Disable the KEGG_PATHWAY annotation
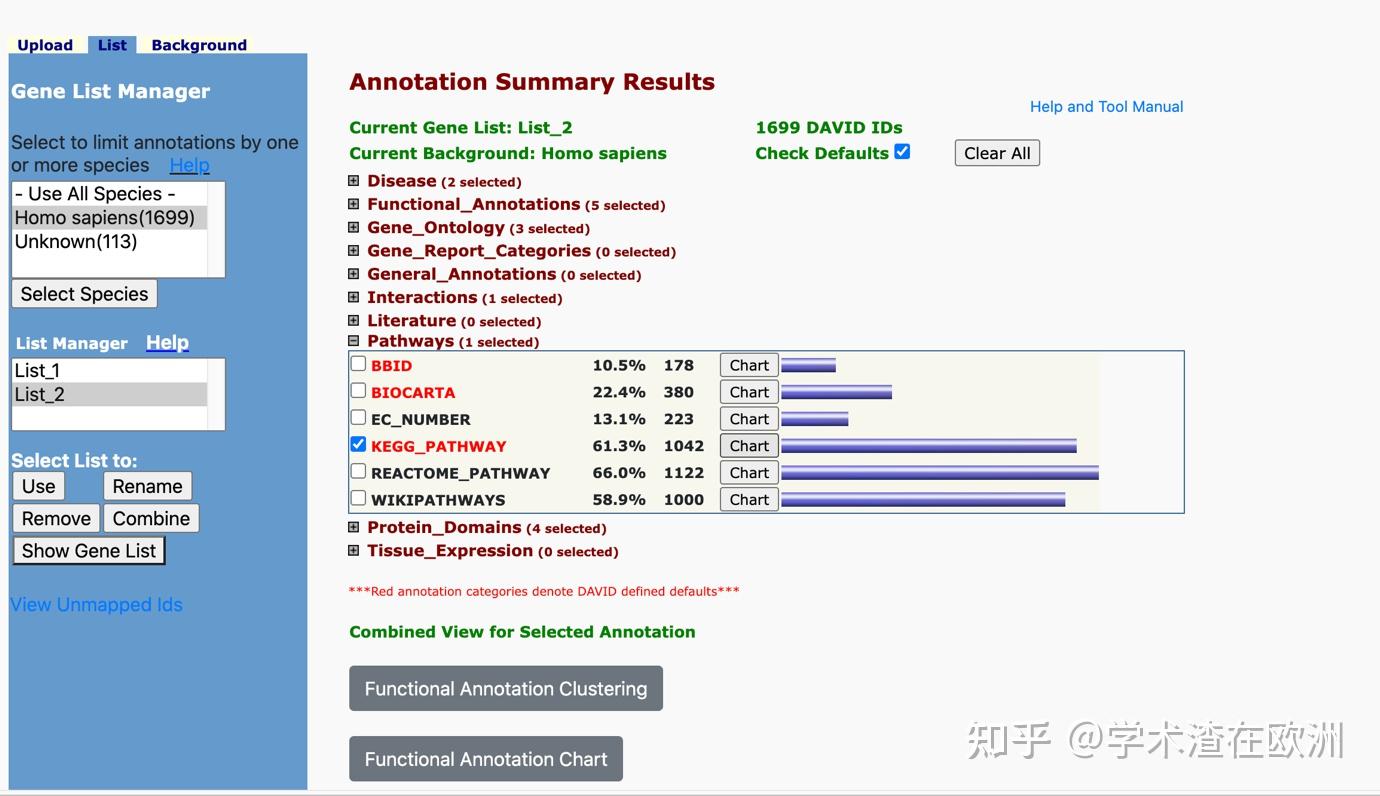Viewport: 1380px width, 796px height. [358, 444]
